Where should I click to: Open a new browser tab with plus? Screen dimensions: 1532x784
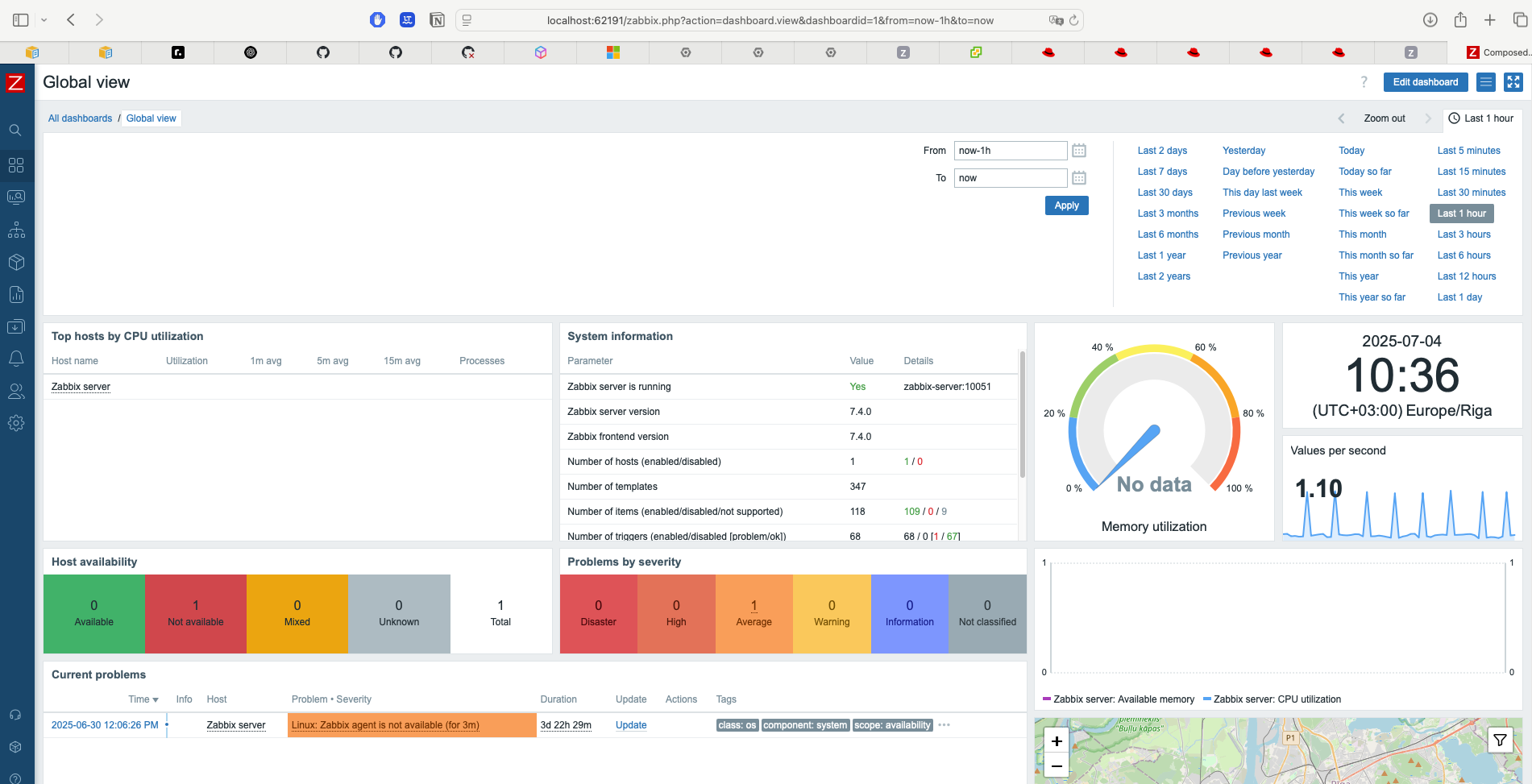coord(1490,20)
